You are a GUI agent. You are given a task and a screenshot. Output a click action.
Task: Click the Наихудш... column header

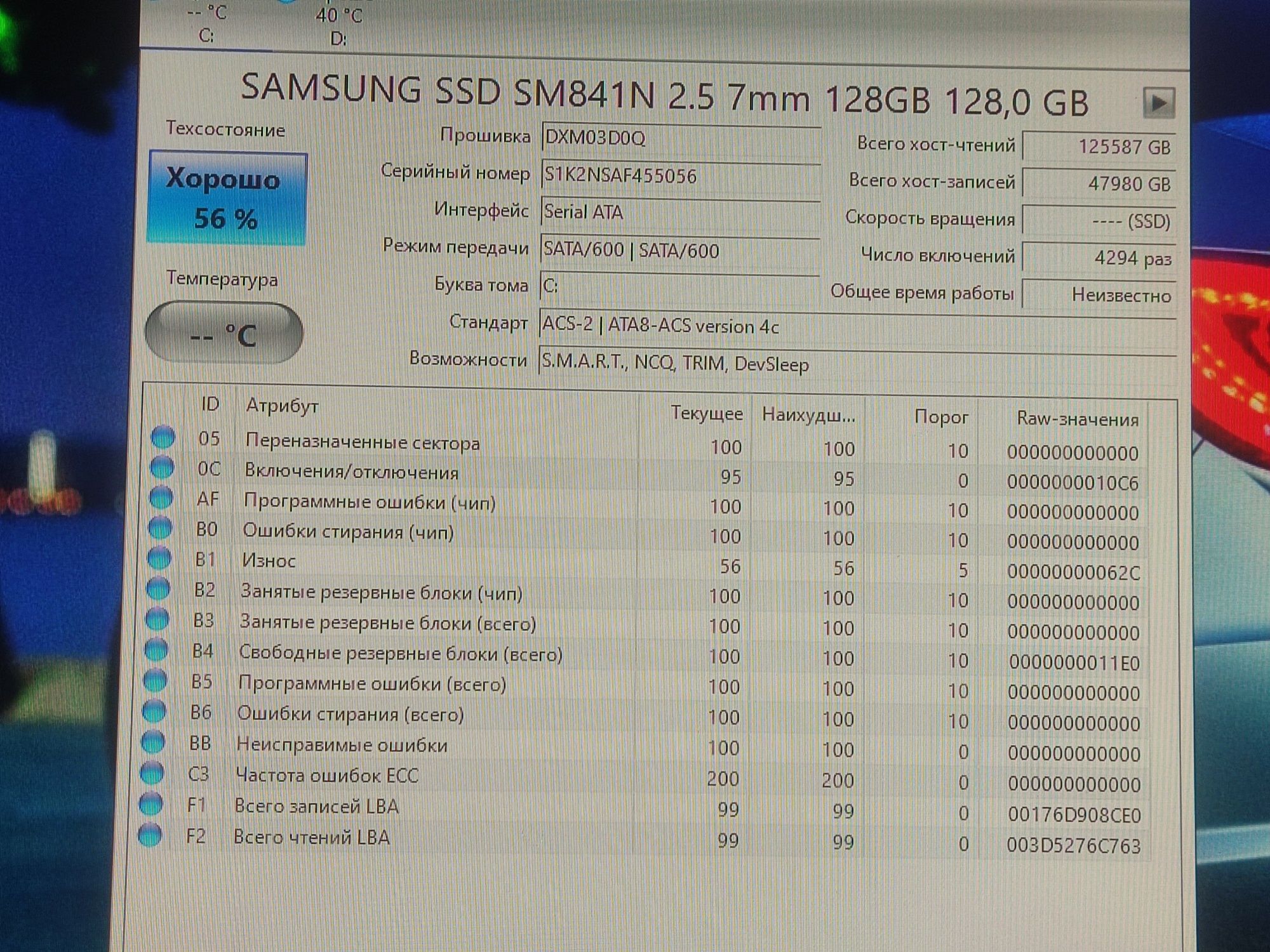tap(808, 415)
